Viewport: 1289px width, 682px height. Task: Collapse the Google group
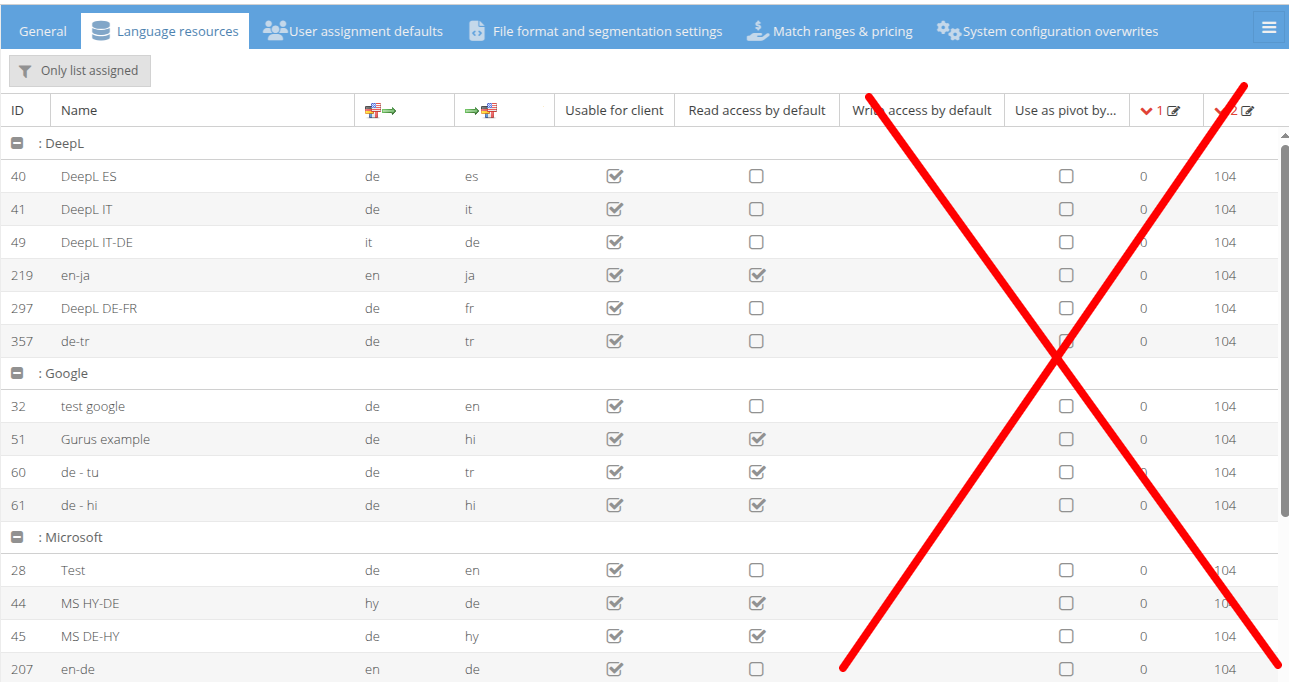17,373
